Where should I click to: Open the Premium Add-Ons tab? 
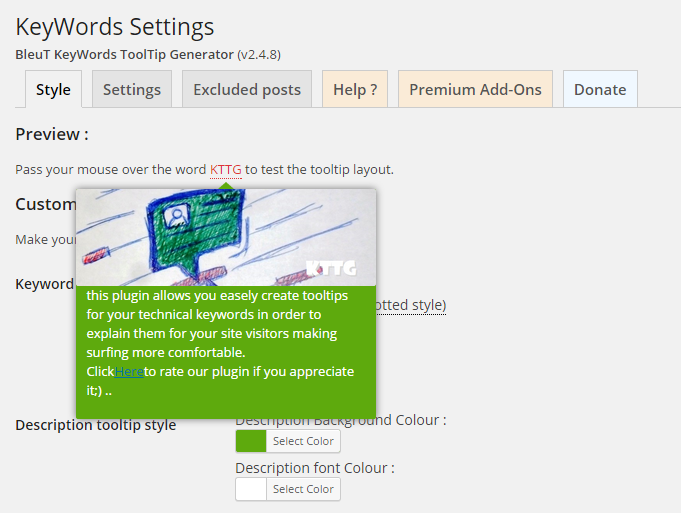[x=475, y=89]
